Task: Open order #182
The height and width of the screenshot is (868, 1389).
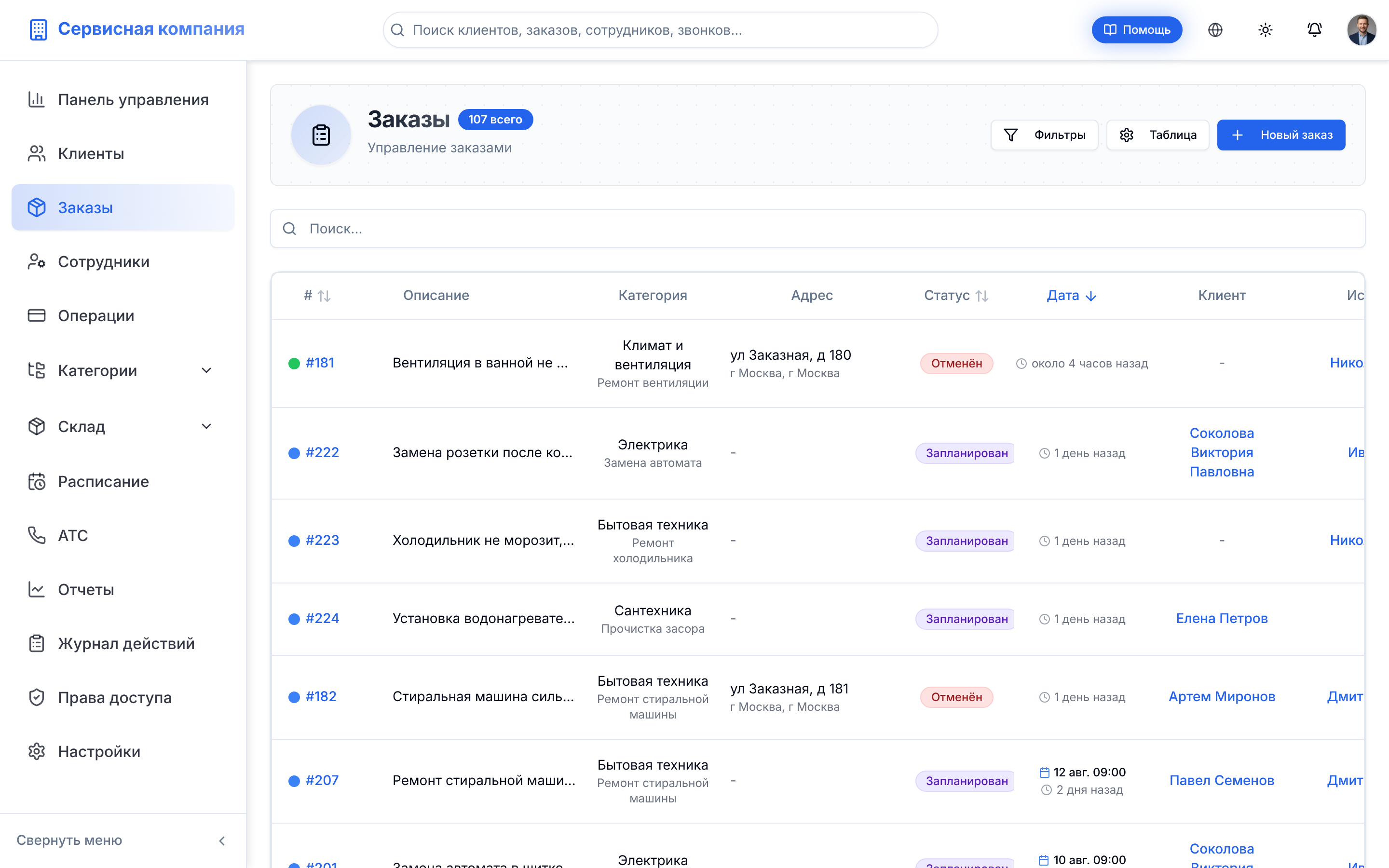Action: tap(321, 696)
